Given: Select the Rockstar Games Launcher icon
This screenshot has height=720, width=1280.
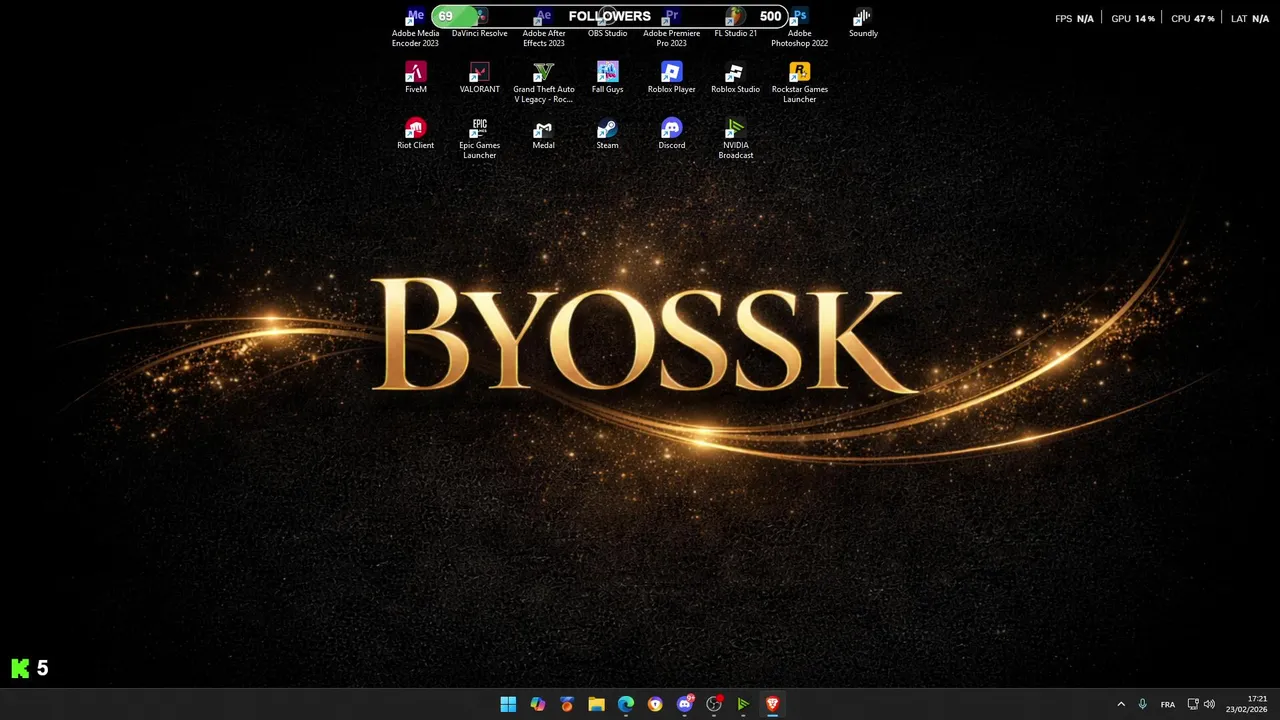Looking at the screenshot, I should pos(799,83).
